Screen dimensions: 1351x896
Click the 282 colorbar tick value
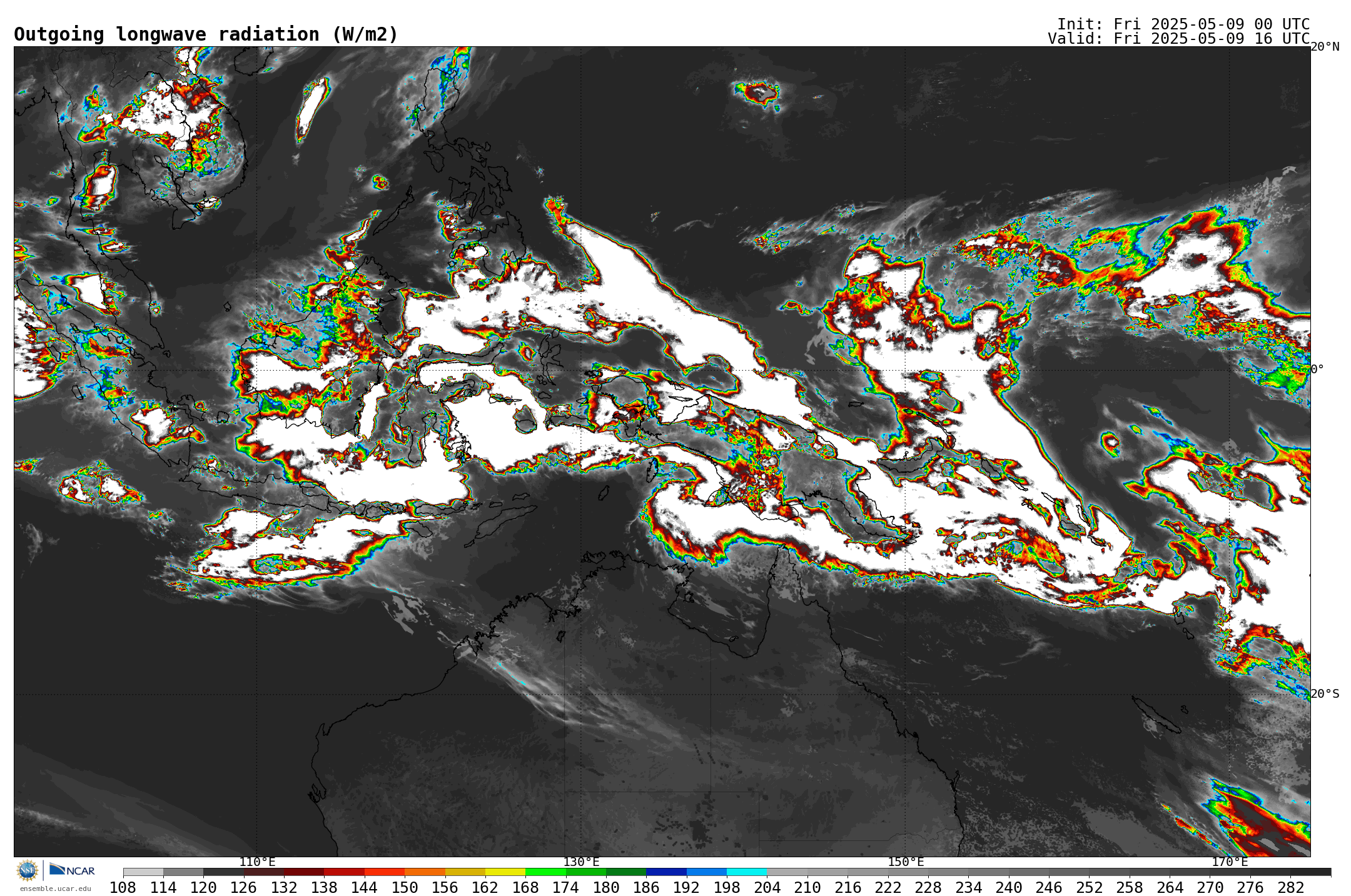pyautogui.click(x=1291, y=888)
